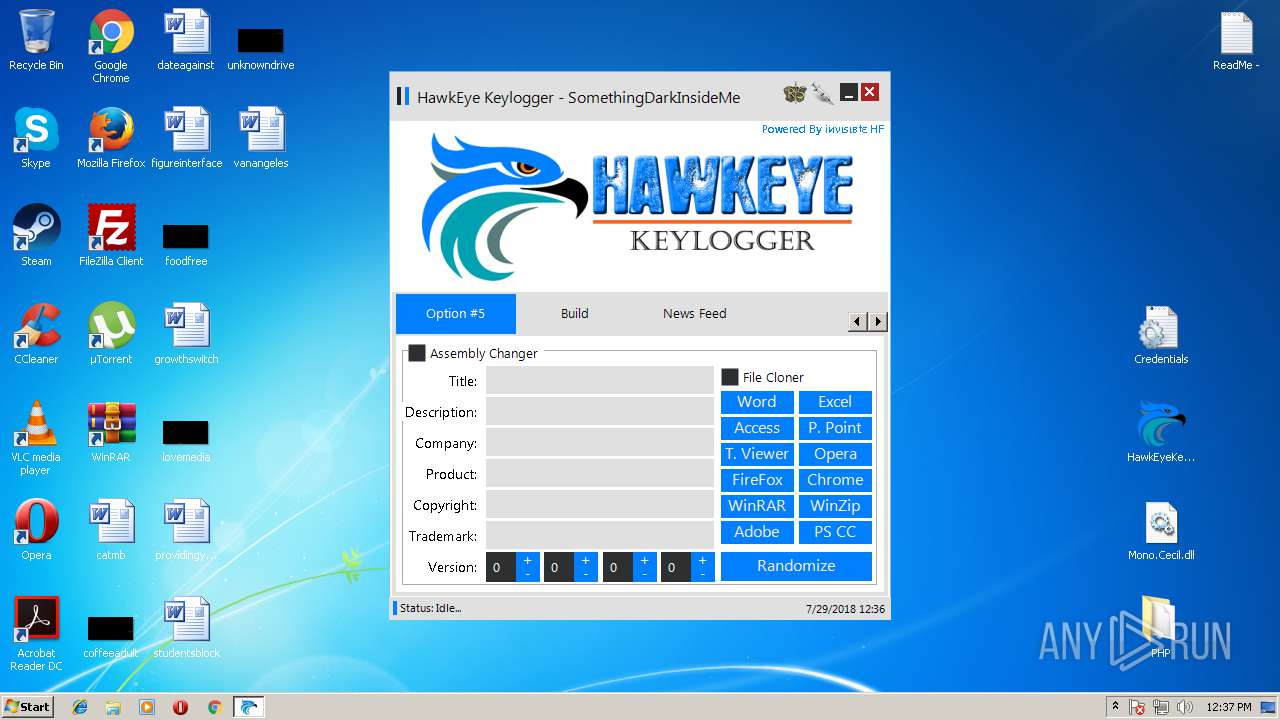1280x720 pixels.
Task: Open Recycle Bin desktop icon
Action: tap(36, 40)
